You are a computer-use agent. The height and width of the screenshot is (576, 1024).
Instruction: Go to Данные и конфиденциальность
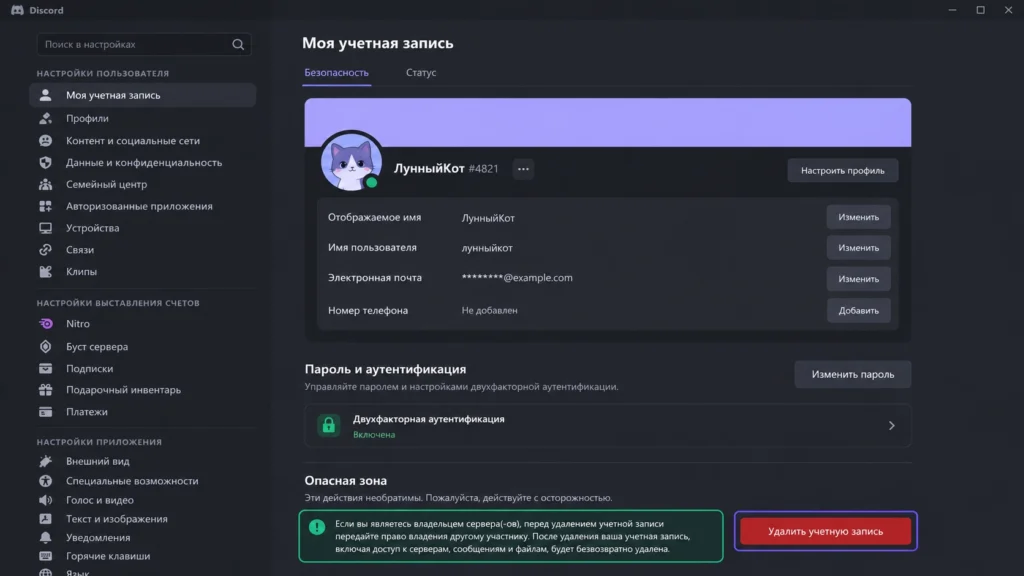coord(142,163)
